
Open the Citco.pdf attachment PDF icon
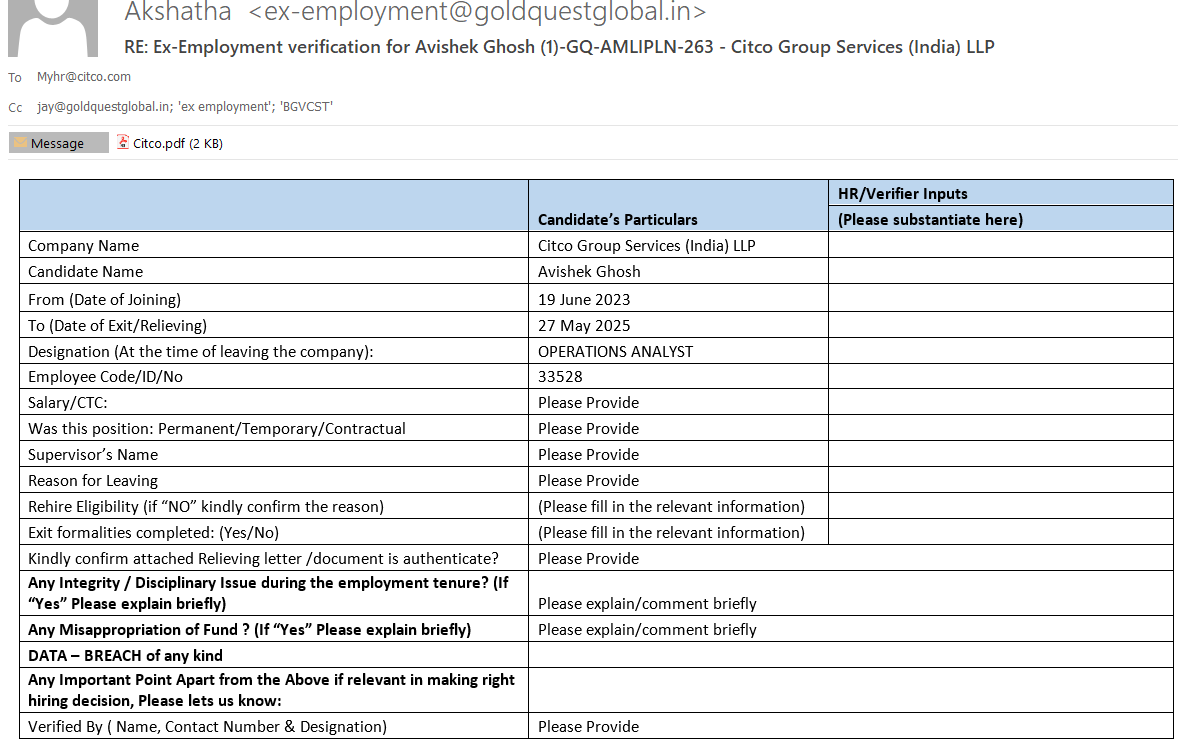[x=123, y=143]
